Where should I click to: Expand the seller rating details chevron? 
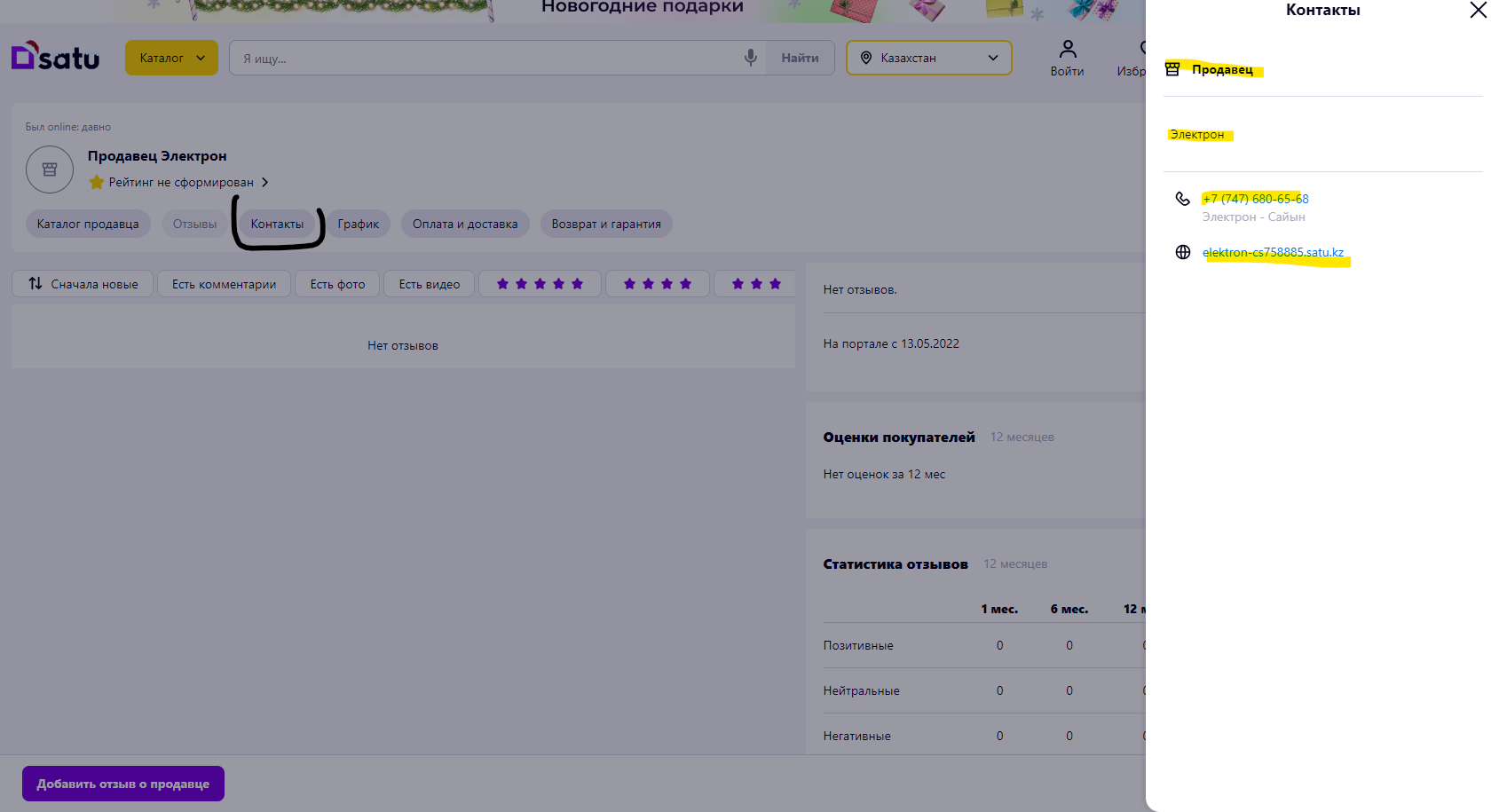click(264, 182)
